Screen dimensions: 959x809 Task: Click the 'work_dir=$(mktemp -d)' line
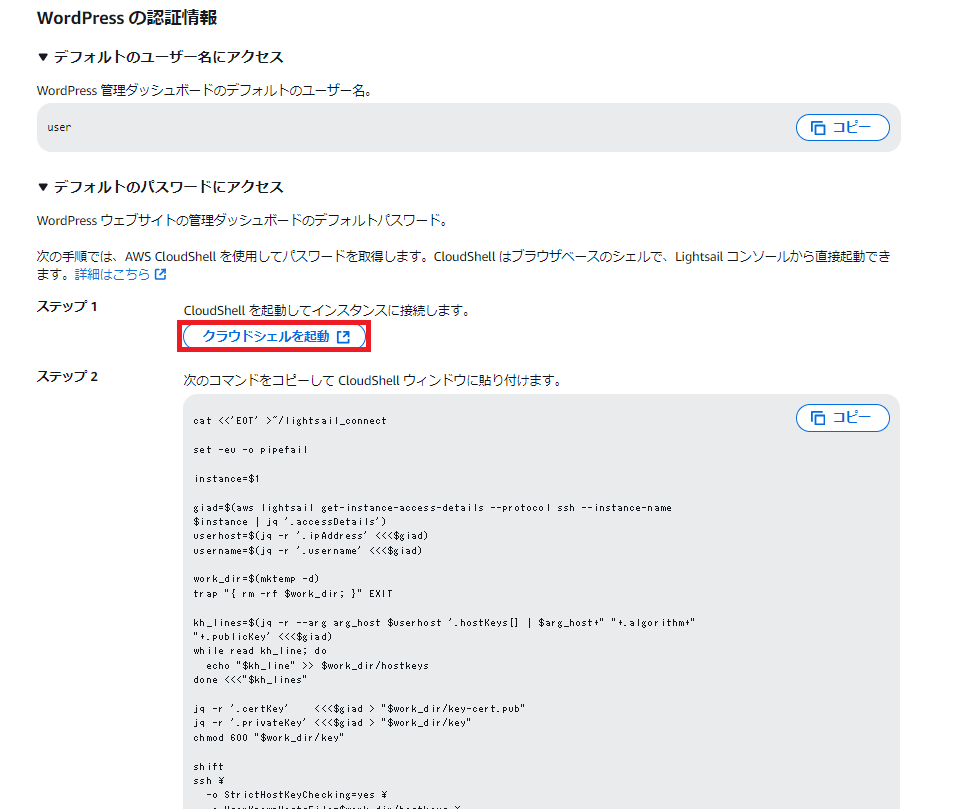click(256, 578)
